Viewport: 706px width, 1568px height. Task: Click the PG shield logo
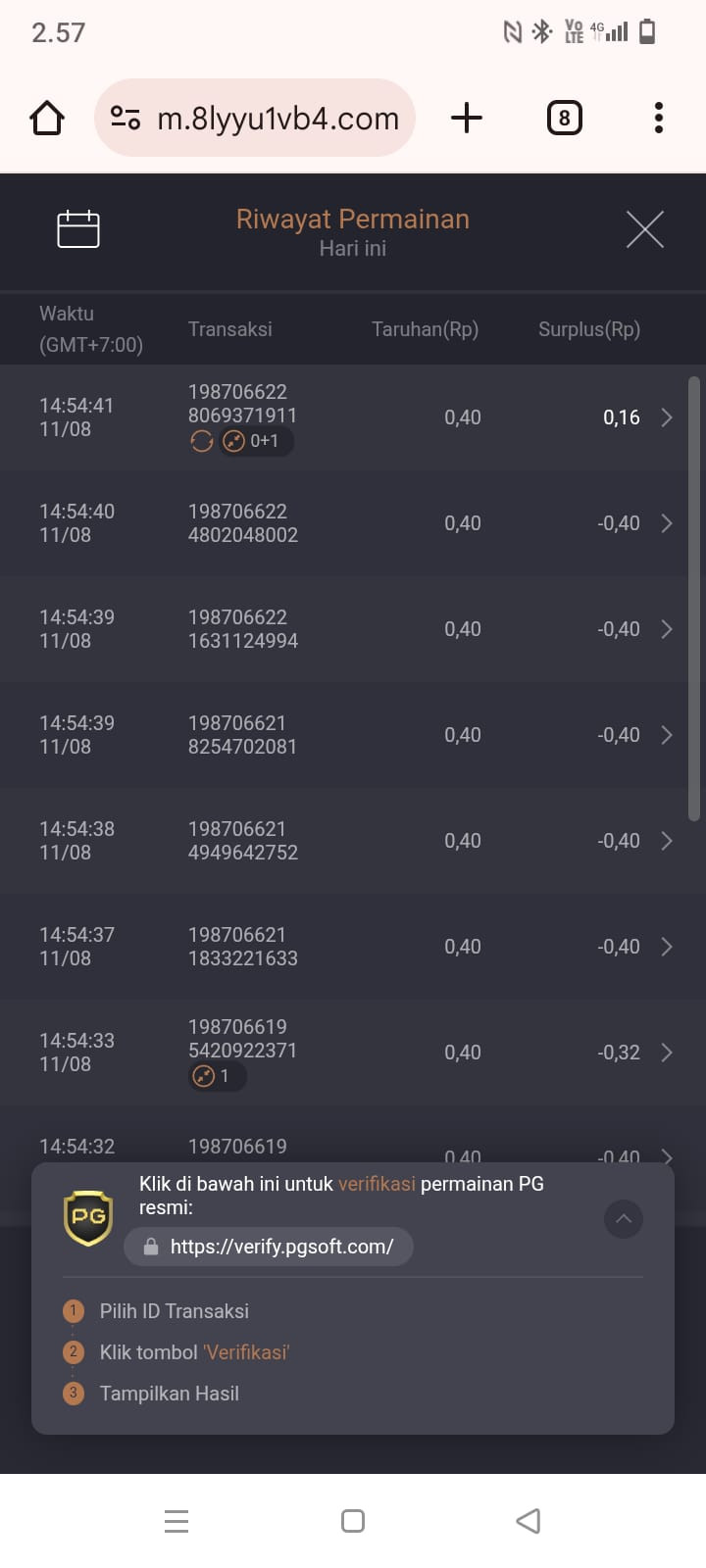point(88,1217)
